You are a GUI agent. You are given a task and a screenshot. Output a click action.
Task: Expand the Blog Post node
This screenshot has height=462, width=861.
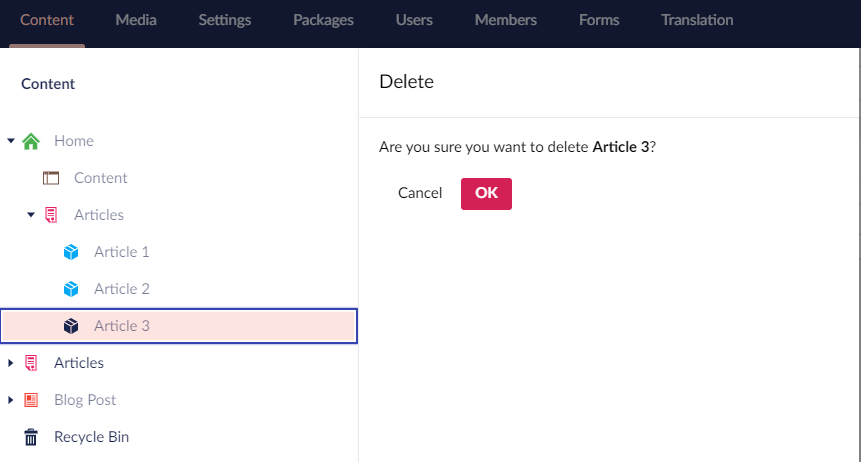[10, 400]
